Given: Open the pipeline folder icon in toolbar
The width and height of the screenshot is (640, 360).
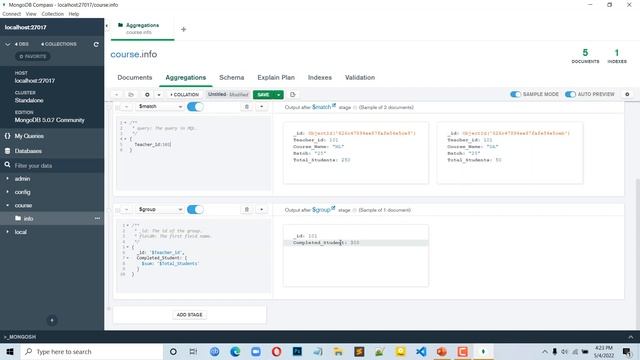Looking at the screenshot, I should click(131, 94).
